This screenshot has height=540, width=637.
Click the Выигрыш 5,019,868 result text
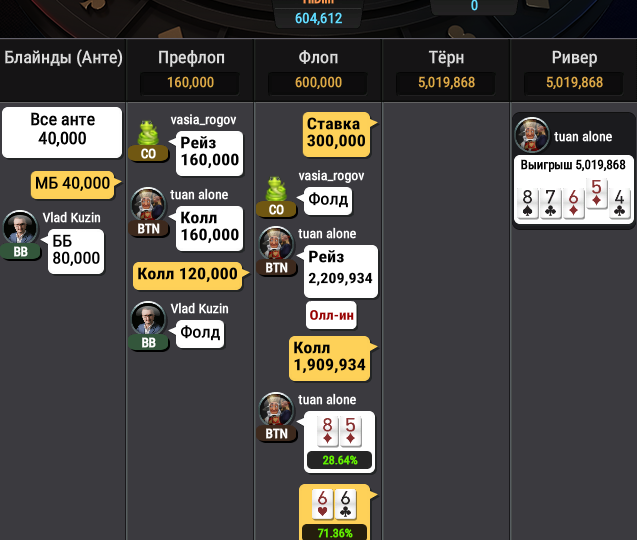[x=573, y=165]
